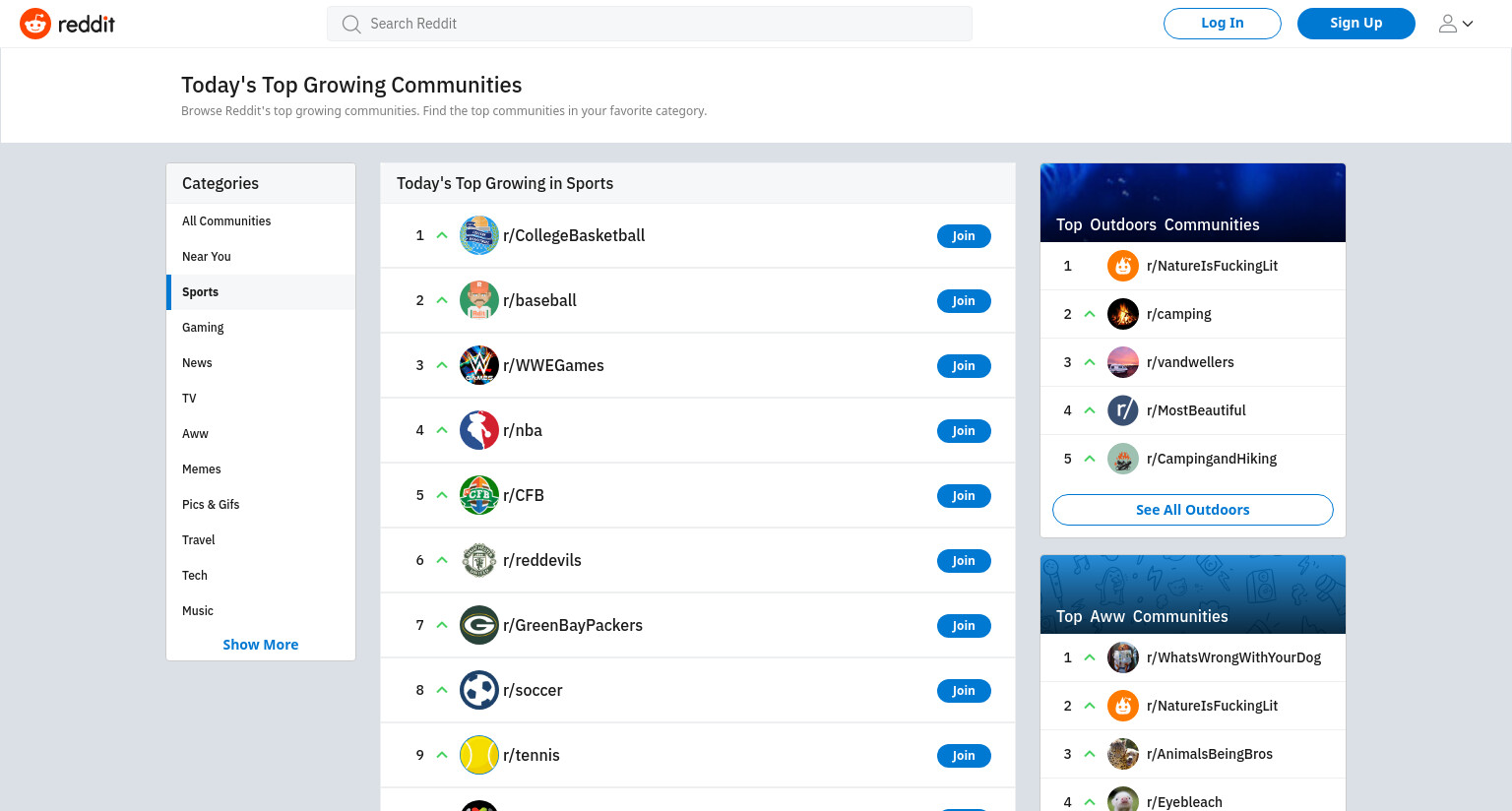Screen dimensions: 1512x811
Task: Focus the Search Reddit input field
Action: (650, 24)
